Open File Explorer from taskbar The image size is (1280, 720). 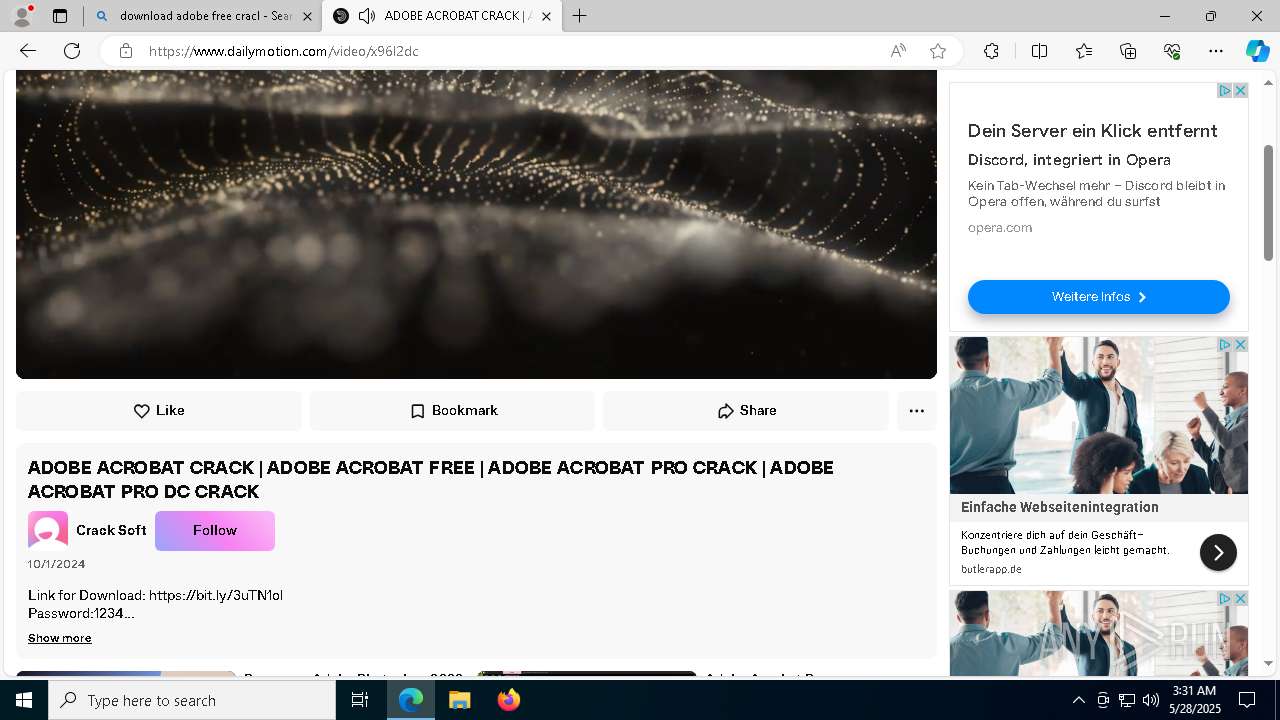click(x=459, y=700)
